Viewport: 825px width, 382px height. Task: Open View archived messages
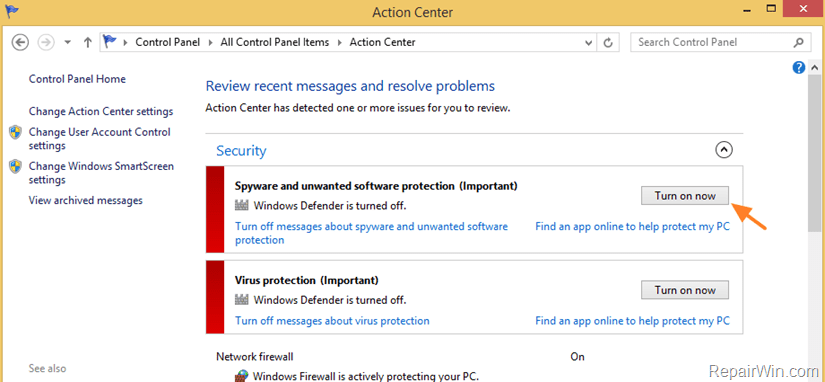click(85, 200)
